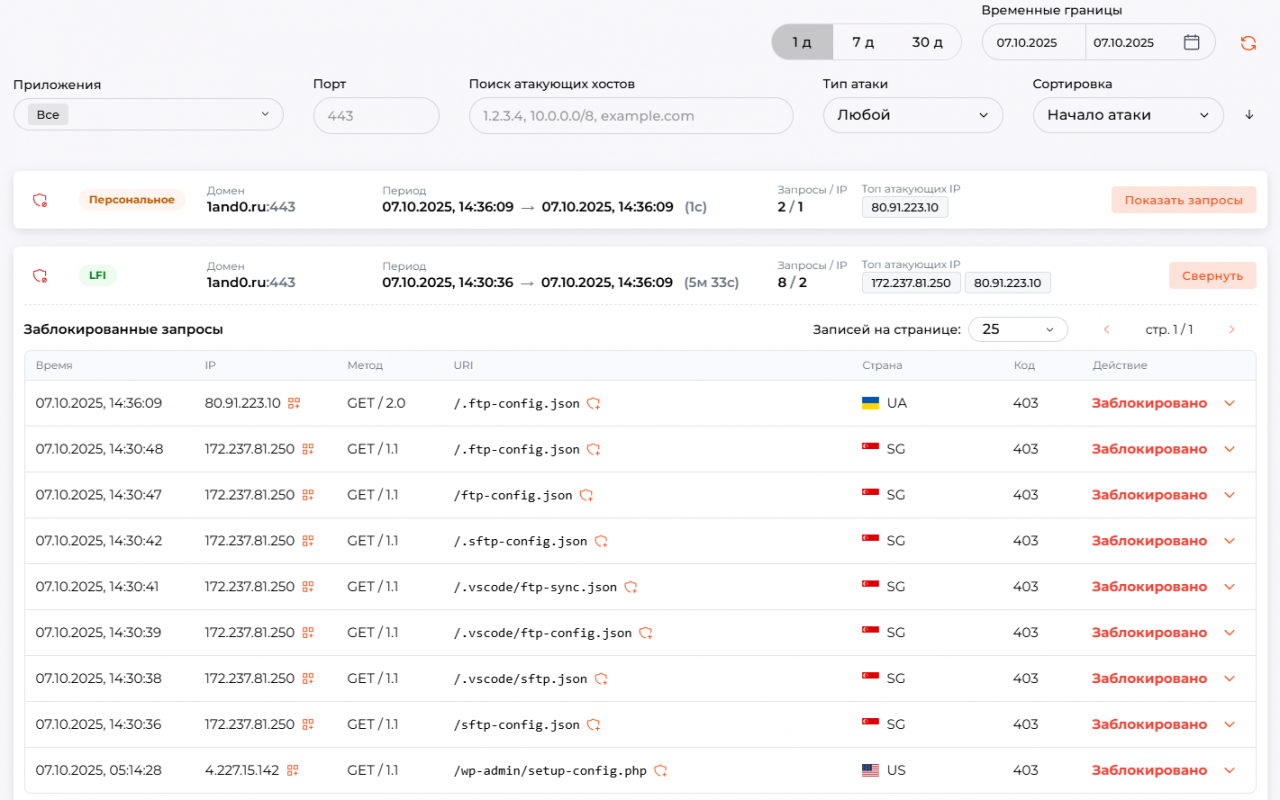Click URI icon beside /sftp-config.json
Image resolution: width=1280 pixels, height=800 pixels.
pos(593,726)
